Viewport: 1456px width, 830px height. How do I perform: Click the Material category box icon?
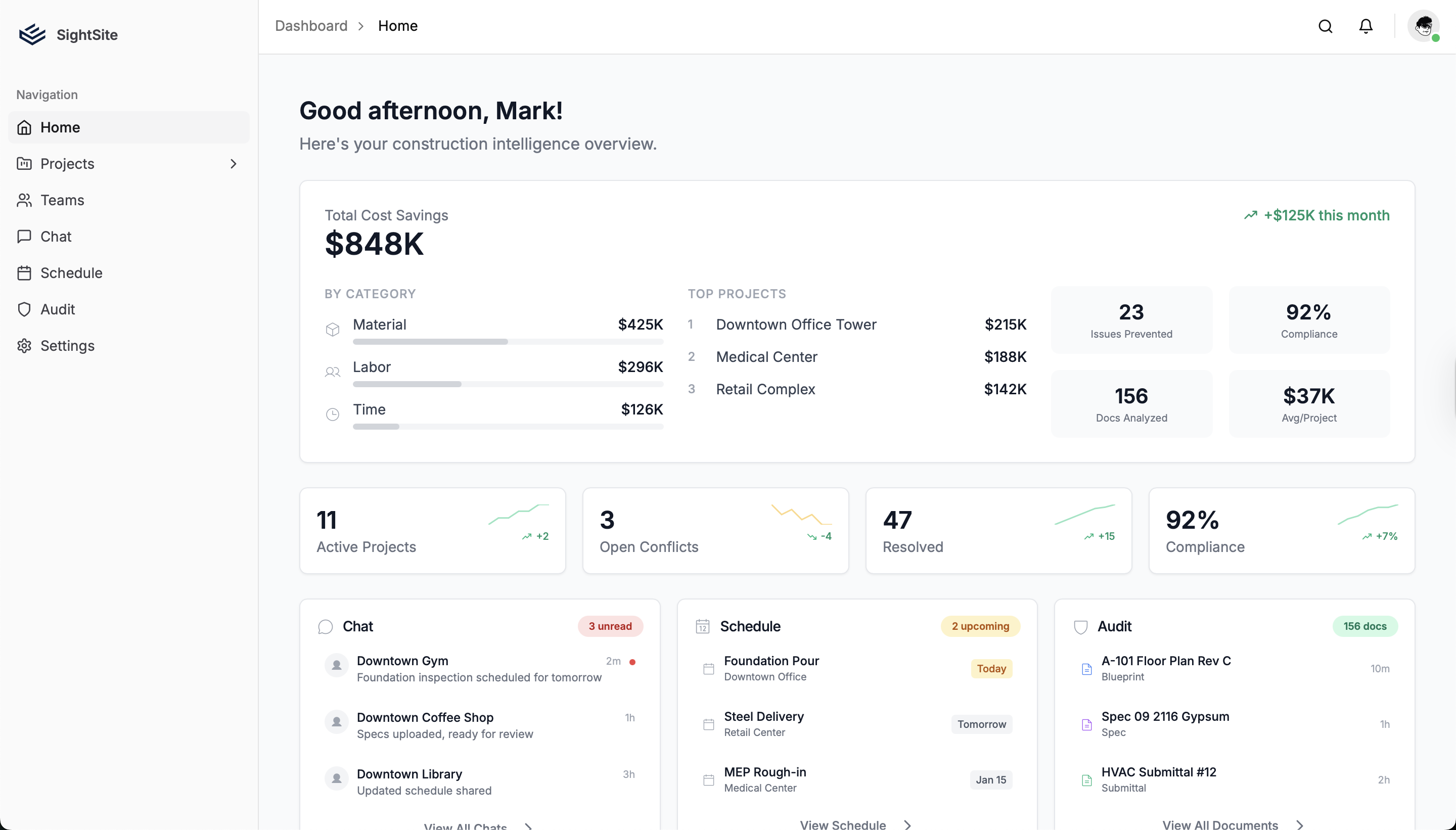coord(333,330)
